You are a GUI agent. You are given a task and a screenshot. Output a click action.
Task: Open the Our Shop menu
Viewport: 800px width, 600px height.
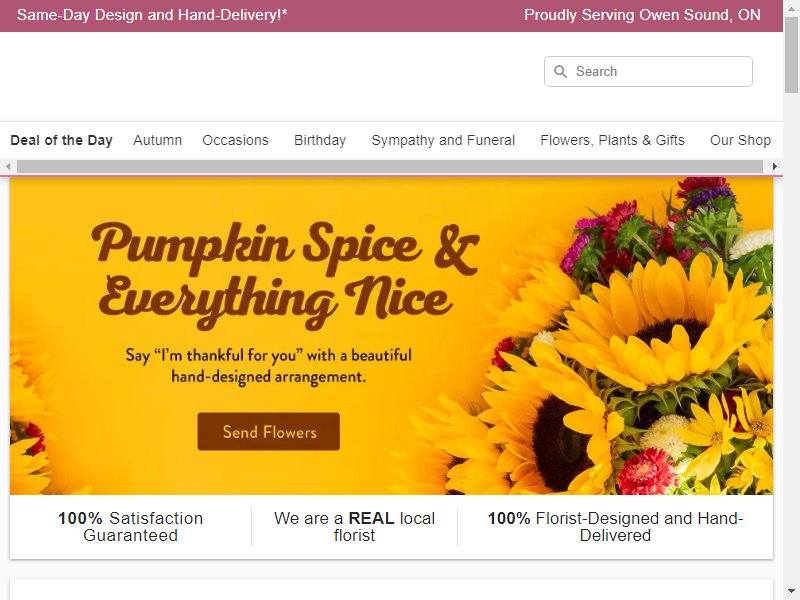tap(740, 140)
